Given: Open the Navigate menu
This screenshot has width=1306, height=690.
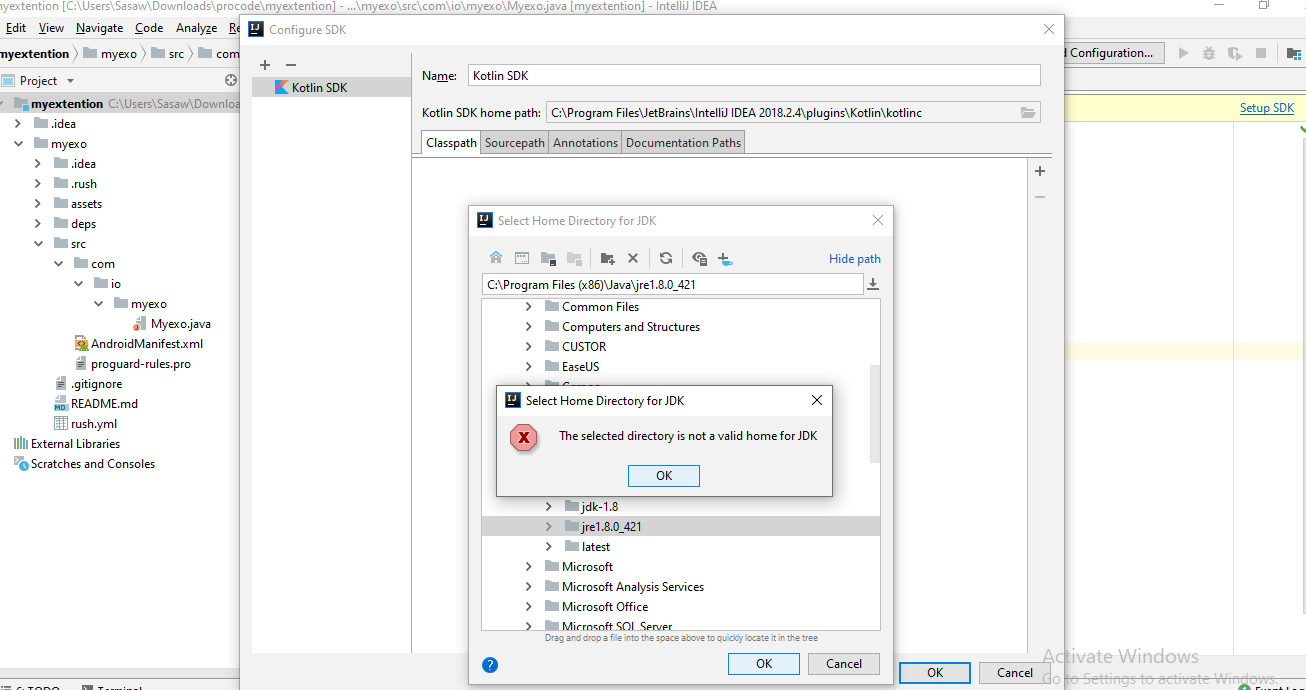Looking at the screenshot, I should coord(100,28).
